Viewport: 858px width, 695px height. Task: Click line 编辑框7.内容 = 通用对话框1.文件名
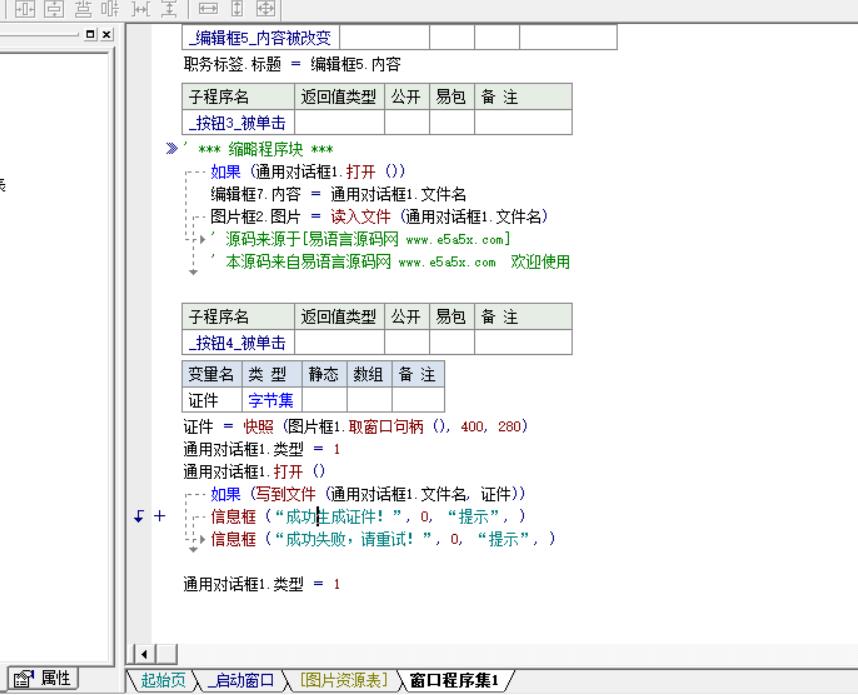click(338, 194)
